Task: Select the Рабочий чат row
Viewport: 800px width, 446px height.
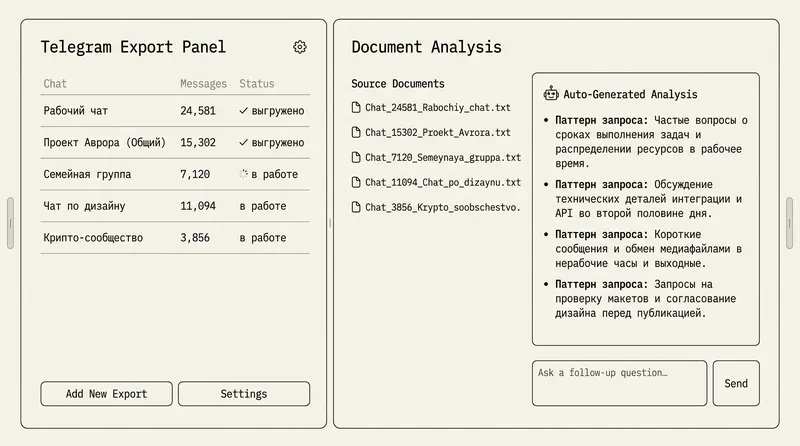Action: click(175, 111)
